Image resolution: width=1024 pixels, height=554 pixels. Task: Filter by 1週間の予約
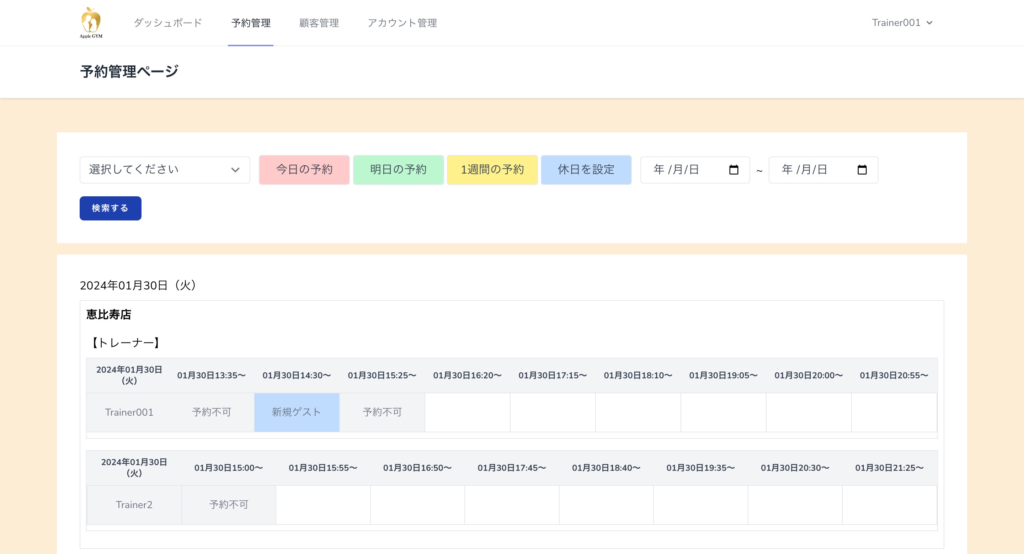492,170
